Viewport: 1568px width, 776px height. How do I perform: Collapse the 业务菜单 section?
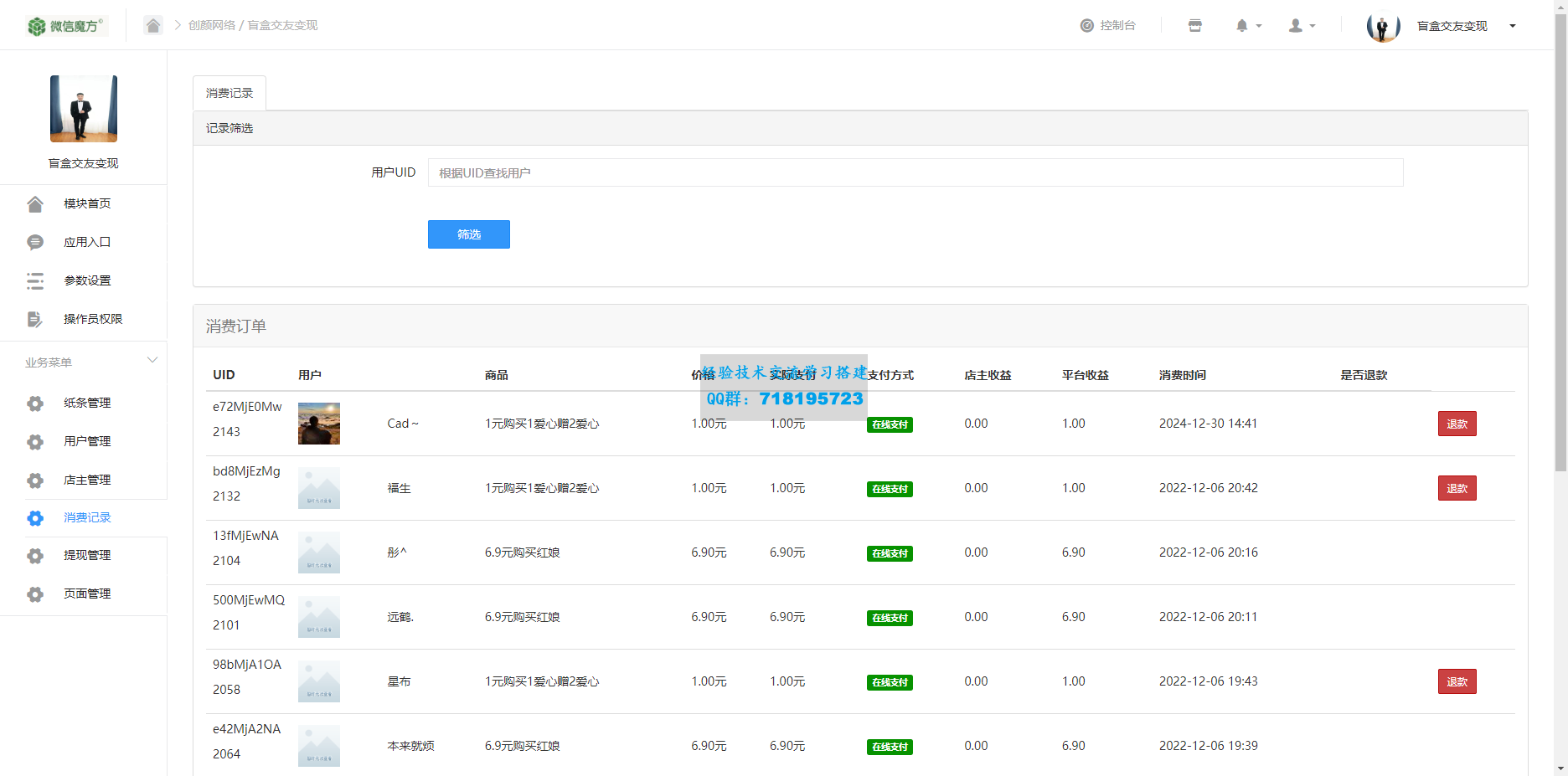[x=152, y=361]
